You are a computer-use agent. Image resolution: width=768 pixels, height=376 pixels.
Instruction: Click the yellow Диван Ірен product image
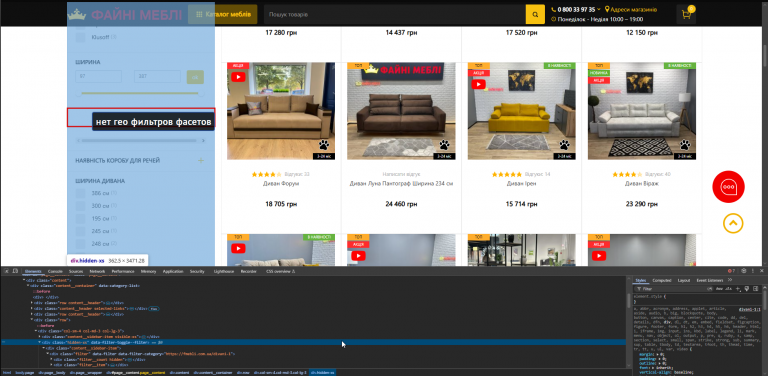click(522, 111)
